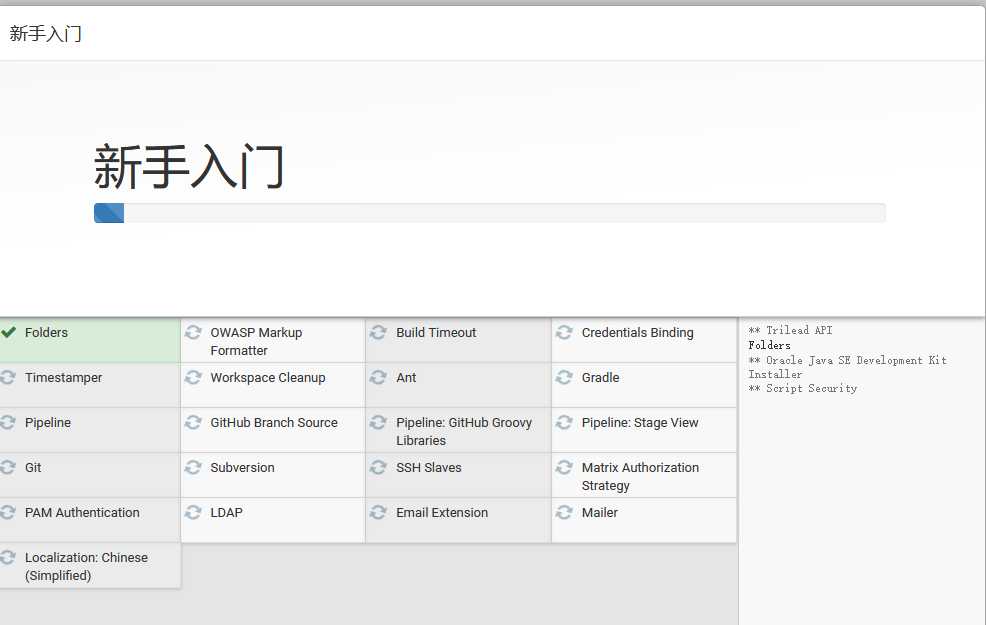The image size is (986, 625).
Task: Select the Folders plugin label
Action: click(46, 333)
